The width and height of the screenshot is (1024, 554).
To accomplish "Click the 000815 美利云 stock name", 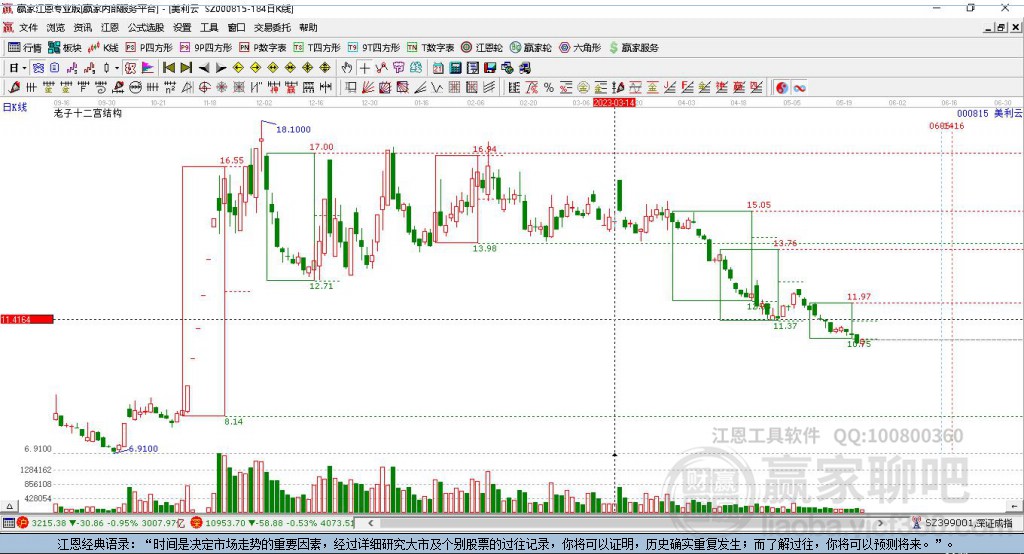I will (x=989, y=113).
